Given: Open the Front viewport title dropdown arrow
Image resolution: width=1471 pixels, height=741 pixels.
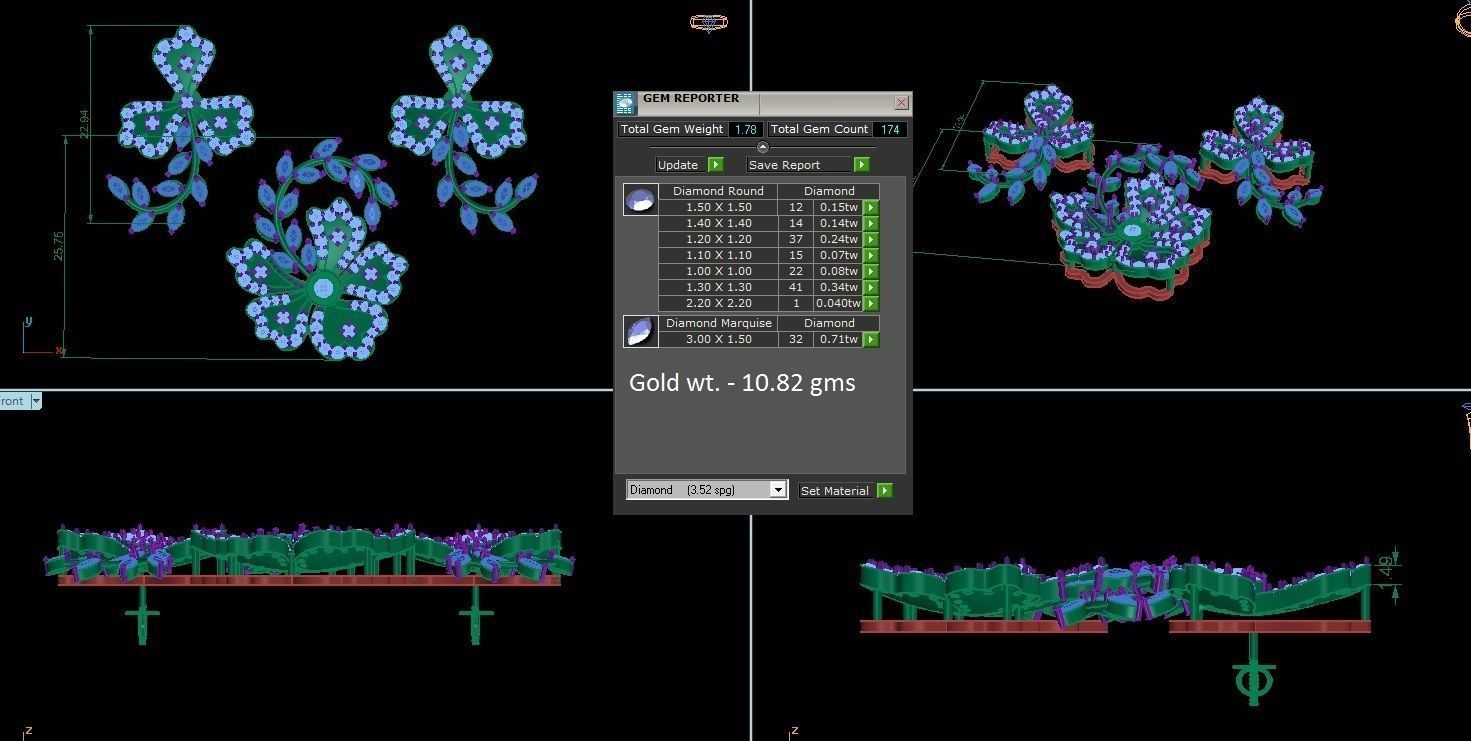Looking at the screenshot, I should point(36,401).
